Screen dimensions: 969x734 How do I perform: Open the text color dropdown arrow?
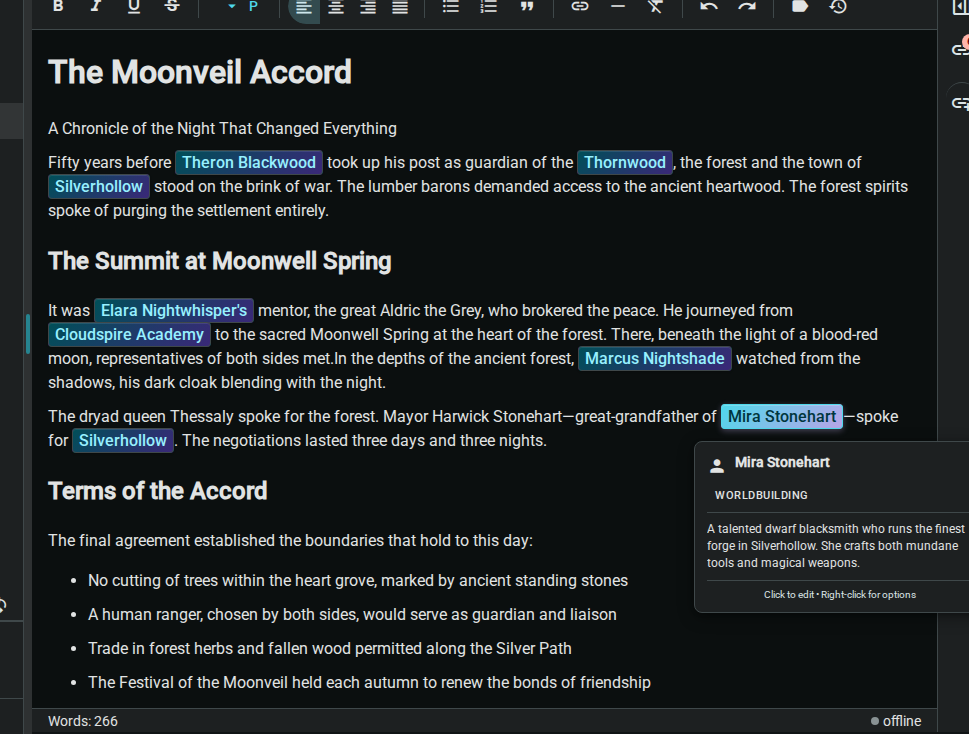point(232,8)
